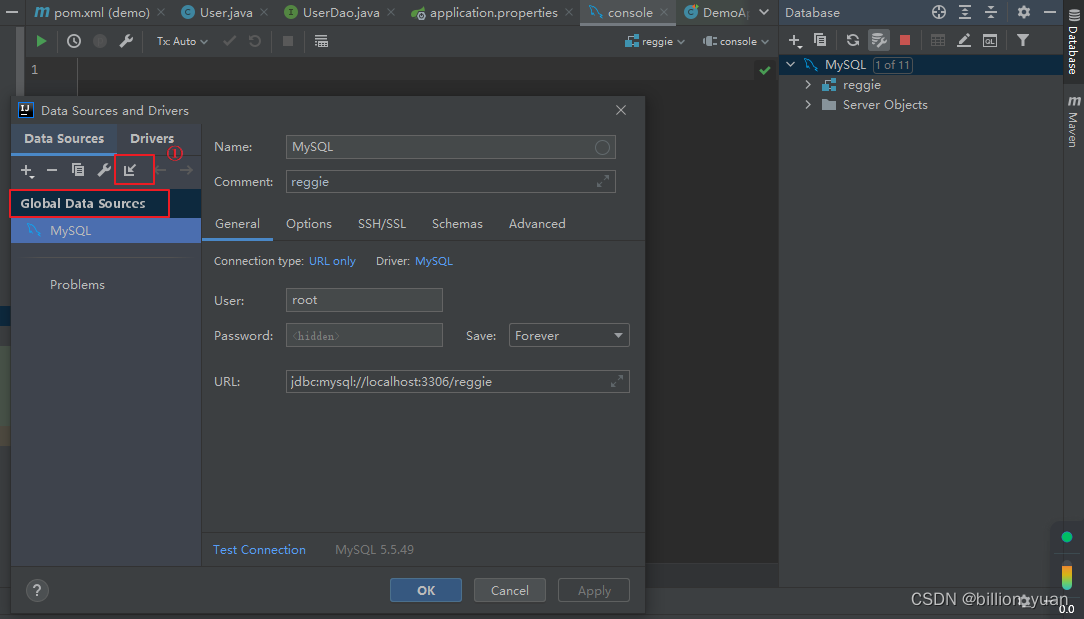The width and height of the screenshot is (1084, 619).
Task: Click the edit pencil in Database panel
Action: pyautogui.click(x=964, y=41)
